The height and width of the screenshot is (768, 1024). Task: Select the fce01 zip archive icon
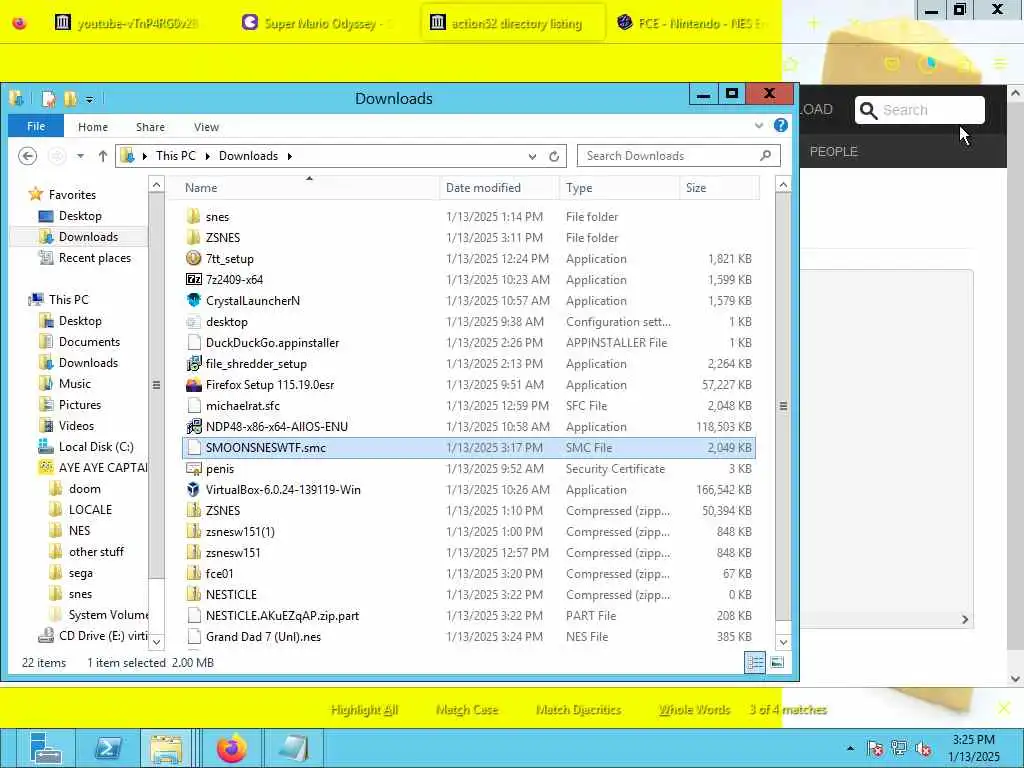[x=193, y=573]
